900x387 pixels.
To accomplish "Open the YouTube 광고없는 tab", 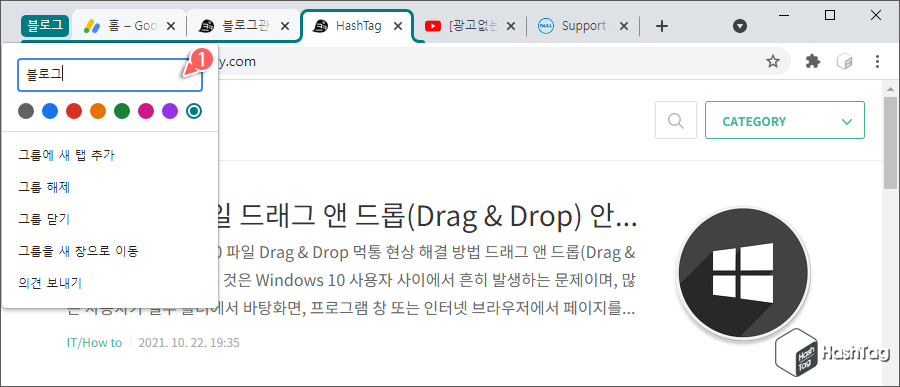I will pos(472,26).
